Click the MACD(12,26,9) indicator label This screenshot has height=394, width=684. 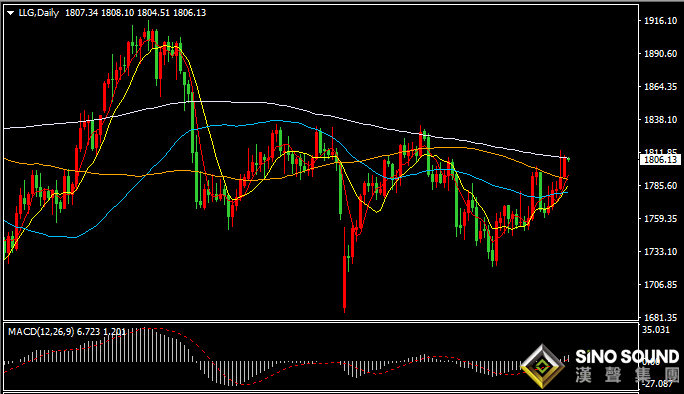[41, 332]
